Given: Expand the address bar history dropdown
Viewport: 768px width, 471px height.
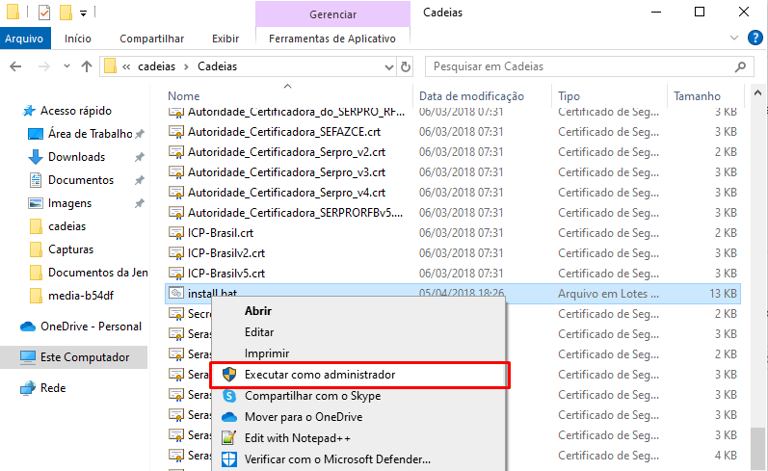Looking at the screenshot, I should (387, 67).
